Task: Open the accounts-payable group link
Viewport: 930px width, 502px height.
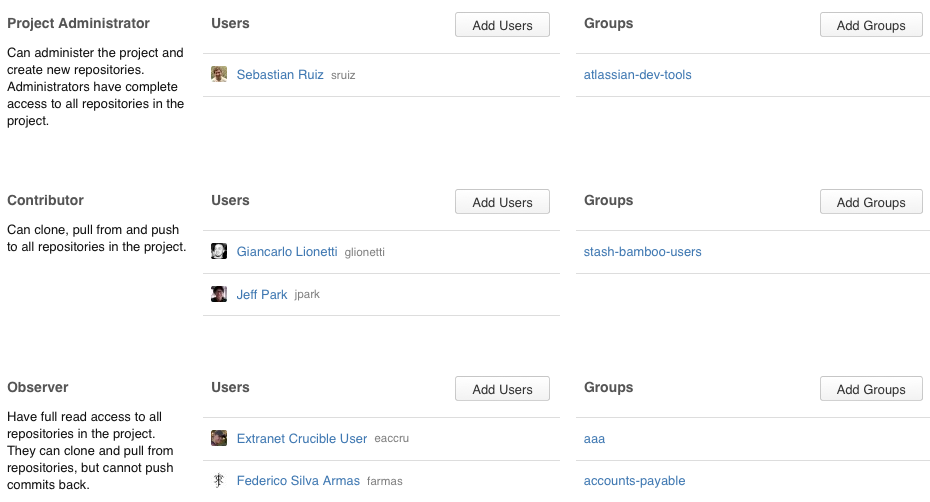Action: click(x=635, y=481)
